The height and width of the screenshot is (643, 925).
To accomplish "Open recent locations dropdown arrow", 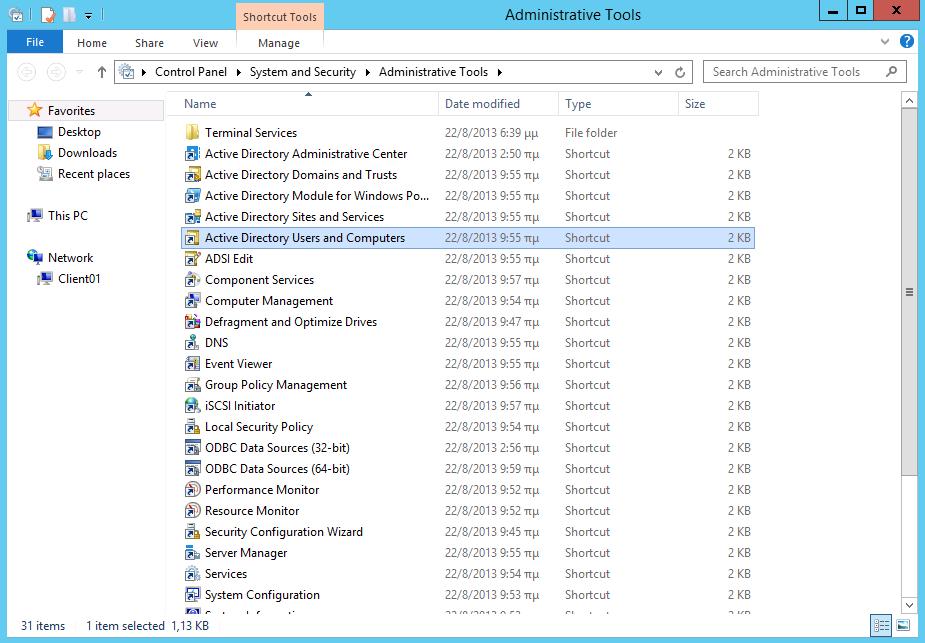I will coord(79,72).
